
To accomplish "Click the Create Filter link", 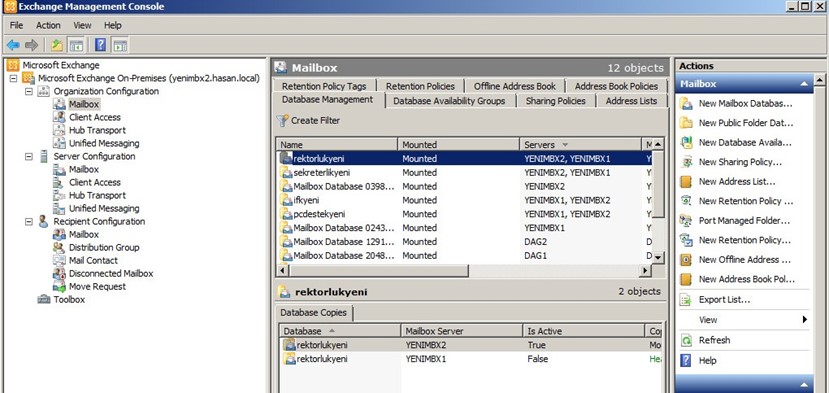I will (315, 121).
